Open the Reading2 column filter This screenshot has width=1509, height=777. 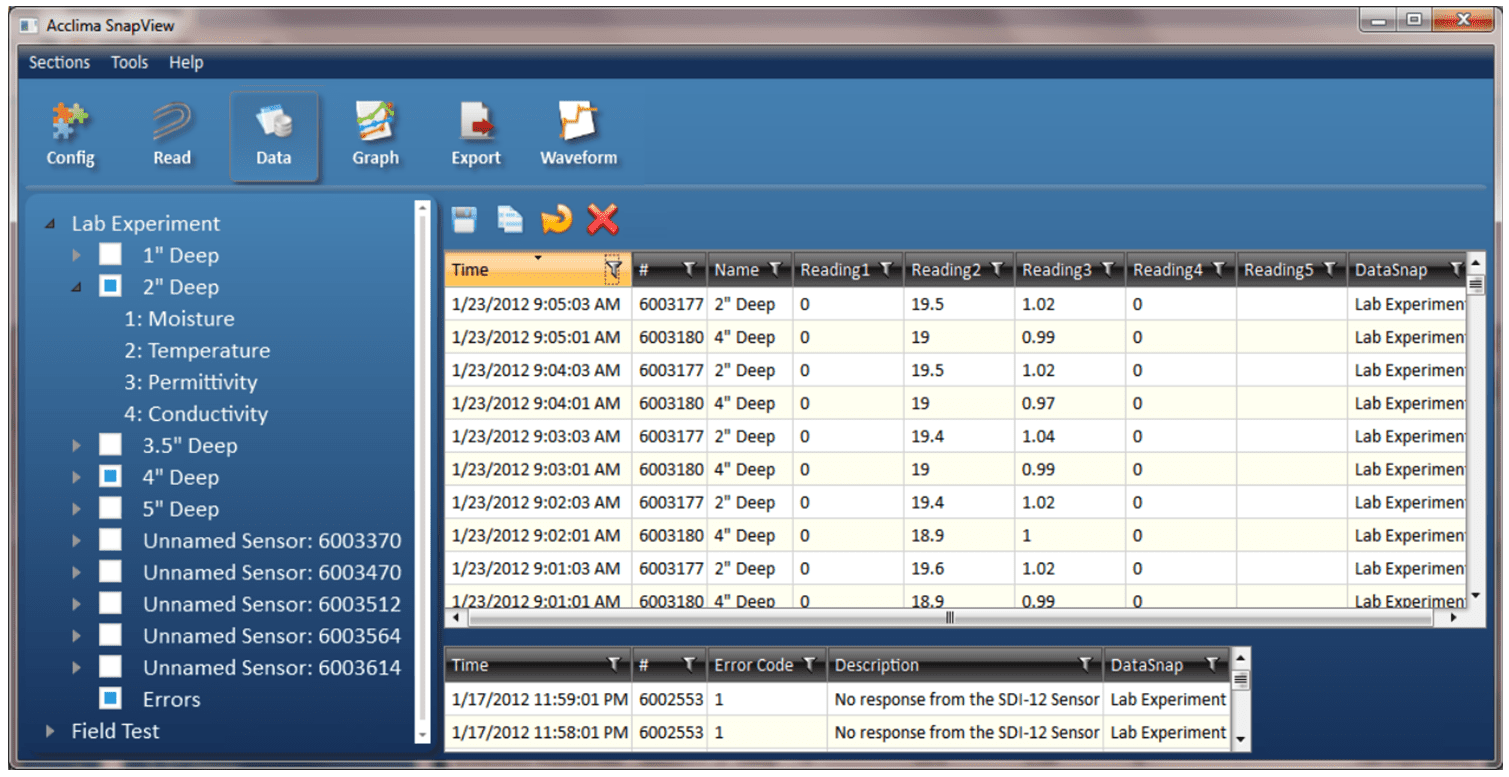tap(997, 269)
